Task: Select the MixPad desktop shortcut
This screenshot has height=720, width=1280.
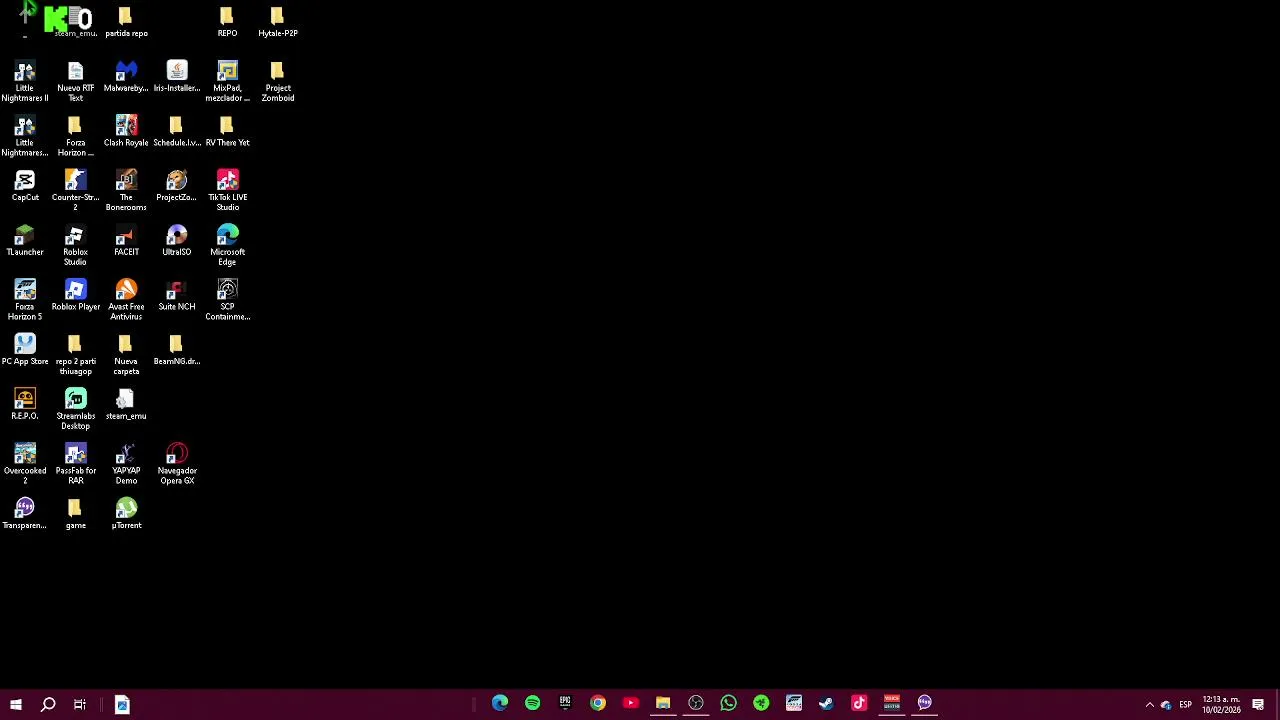Action: (227, 82)
